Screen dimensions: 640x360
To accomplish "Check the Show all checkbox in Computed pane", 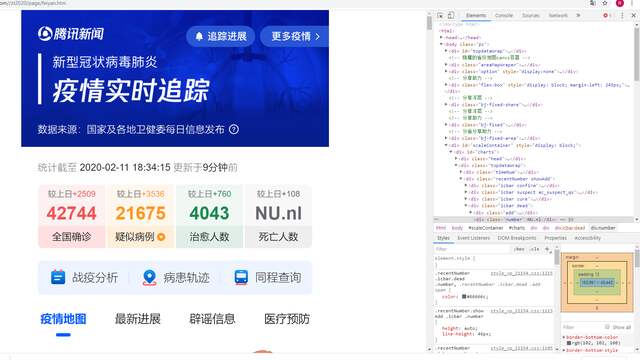I will point(607,327).
